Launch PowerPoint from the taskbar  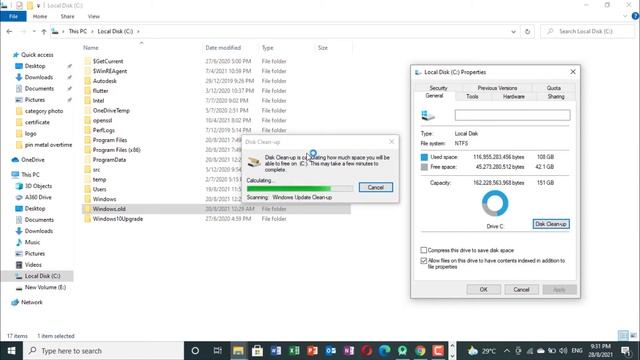point(312,351)
